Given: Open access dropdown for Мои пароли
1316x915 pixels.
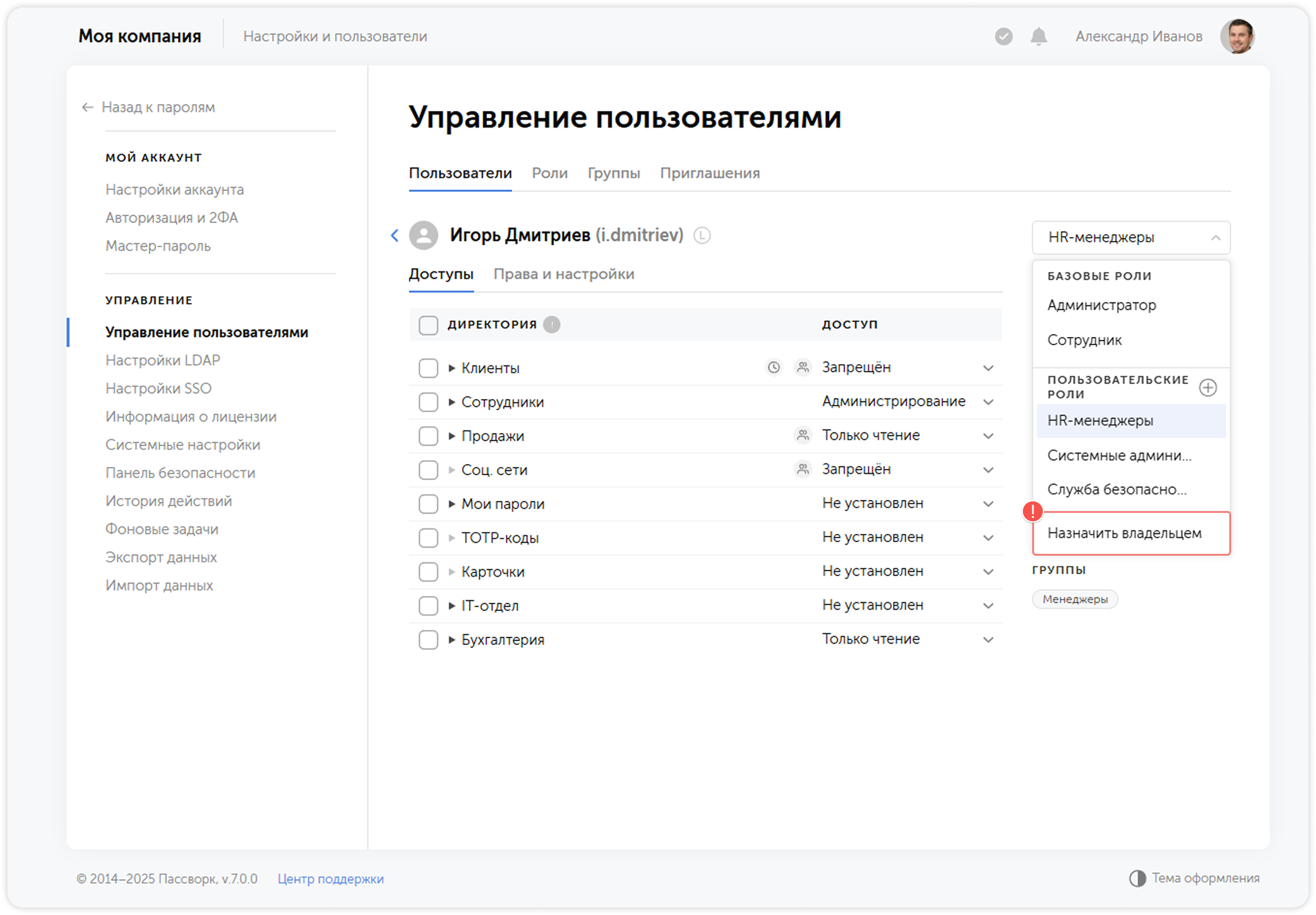Looking at the screenshot, I should click(x=988, y=504).
